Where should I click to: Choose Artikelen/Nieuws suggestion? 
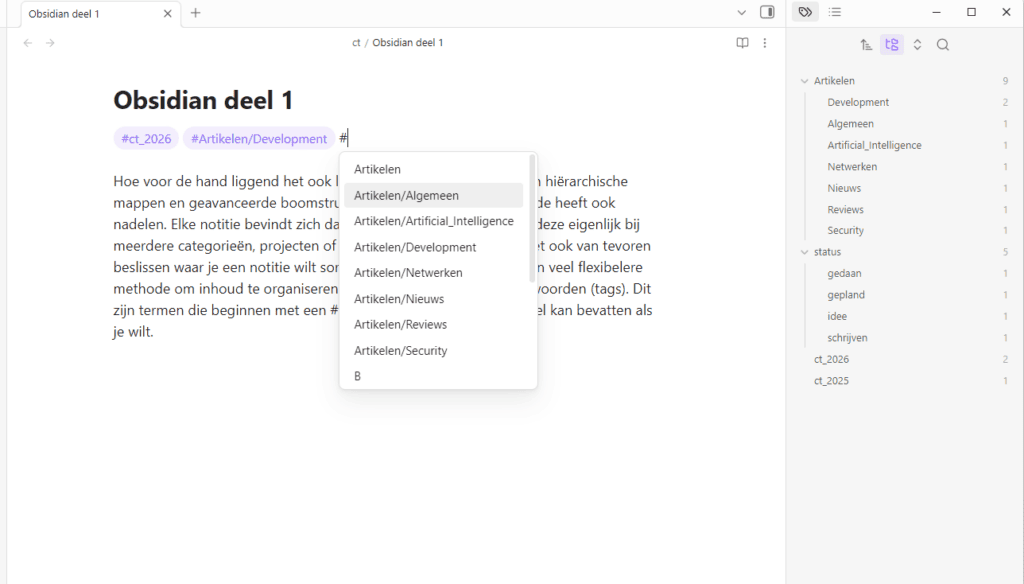(x=434, y=299)
